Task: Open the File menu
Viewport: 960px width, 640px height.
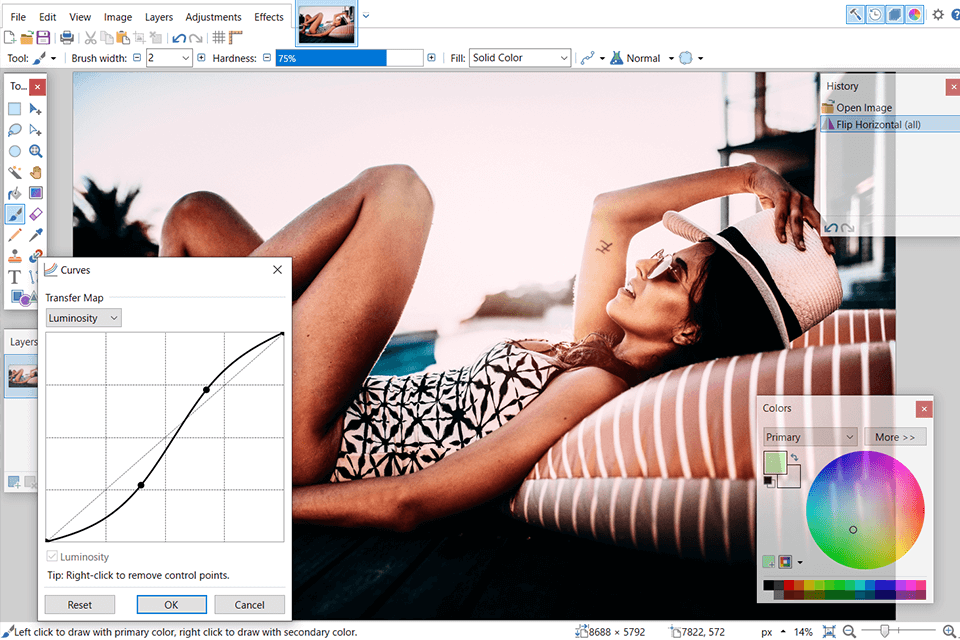Action: click(18, 17)
